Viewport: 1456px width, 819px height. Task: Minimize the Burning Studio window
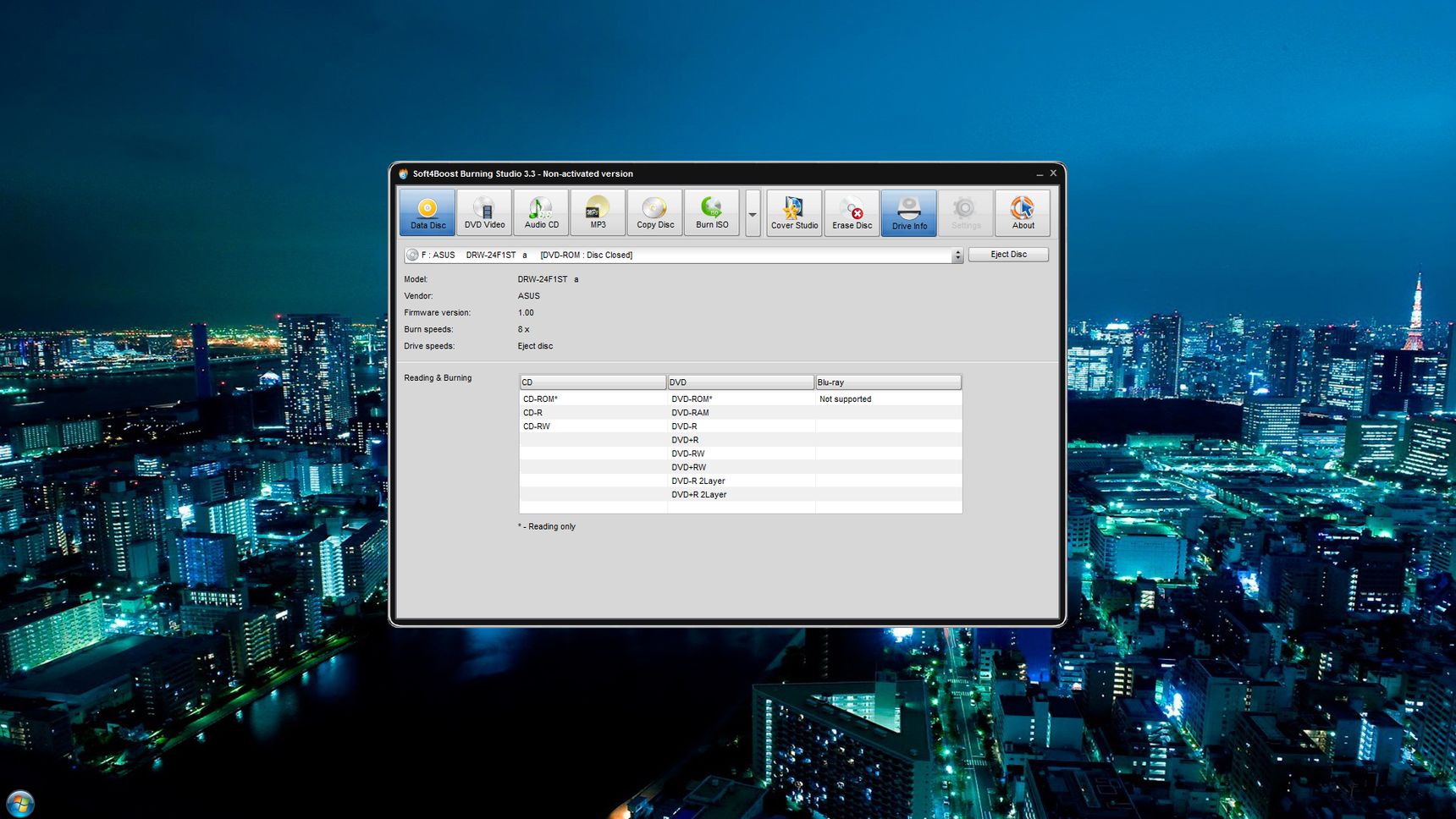click(x=1040, y=173)
